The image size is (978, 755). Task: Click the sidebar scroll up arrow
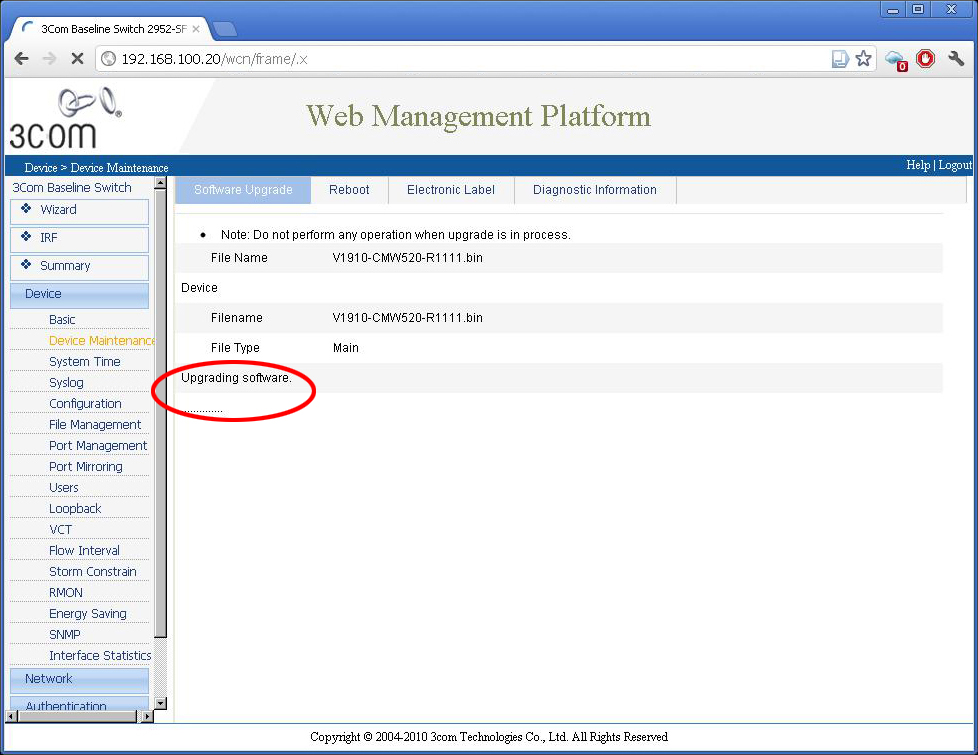click(160, 183)
